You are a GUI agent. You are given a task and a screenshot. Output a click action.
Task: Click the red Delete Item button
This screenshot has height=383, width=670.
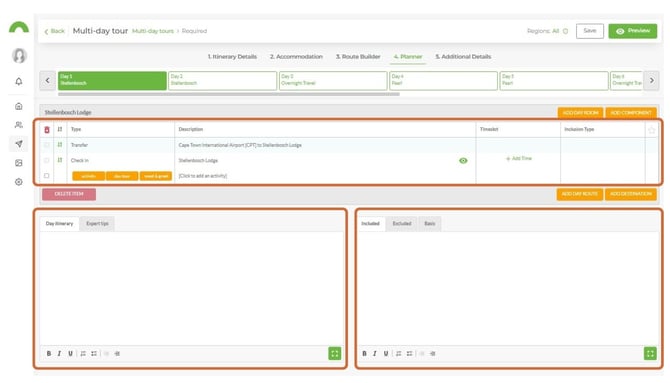[x=69, y=194]
